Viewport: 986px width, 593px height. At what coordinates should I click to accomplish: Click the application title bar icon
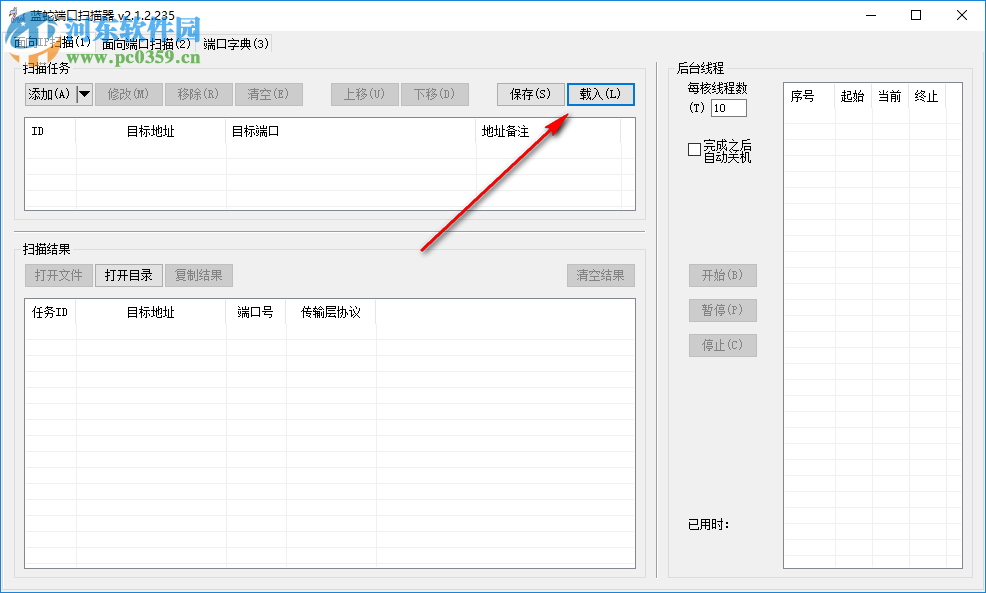tap(18, 15)
